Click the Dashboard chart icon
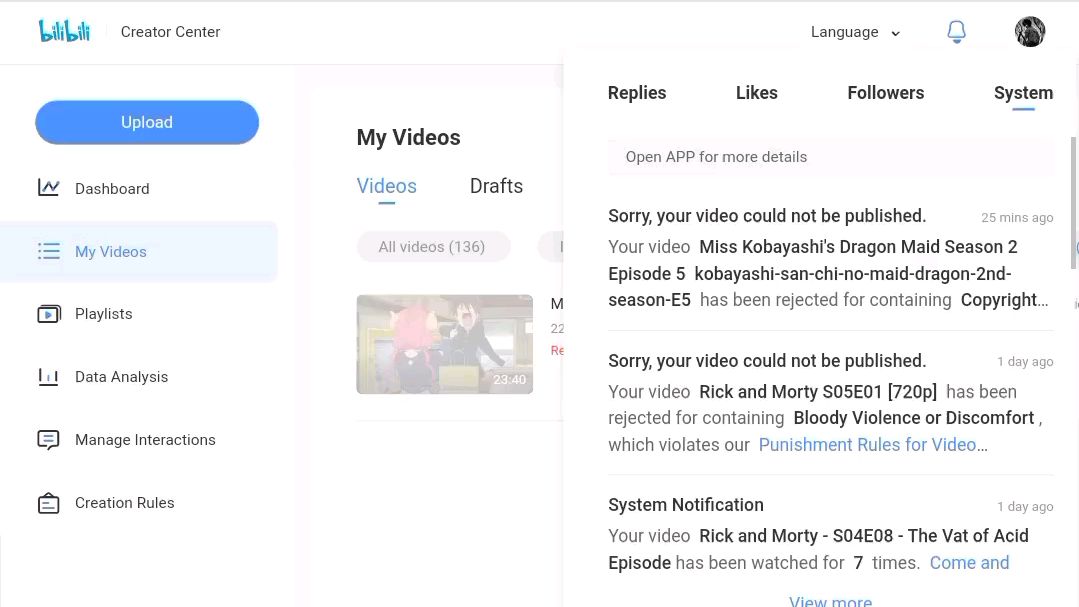Image resolution: width=1079 pixels, height=607 pixels. [x=48, y=188]
